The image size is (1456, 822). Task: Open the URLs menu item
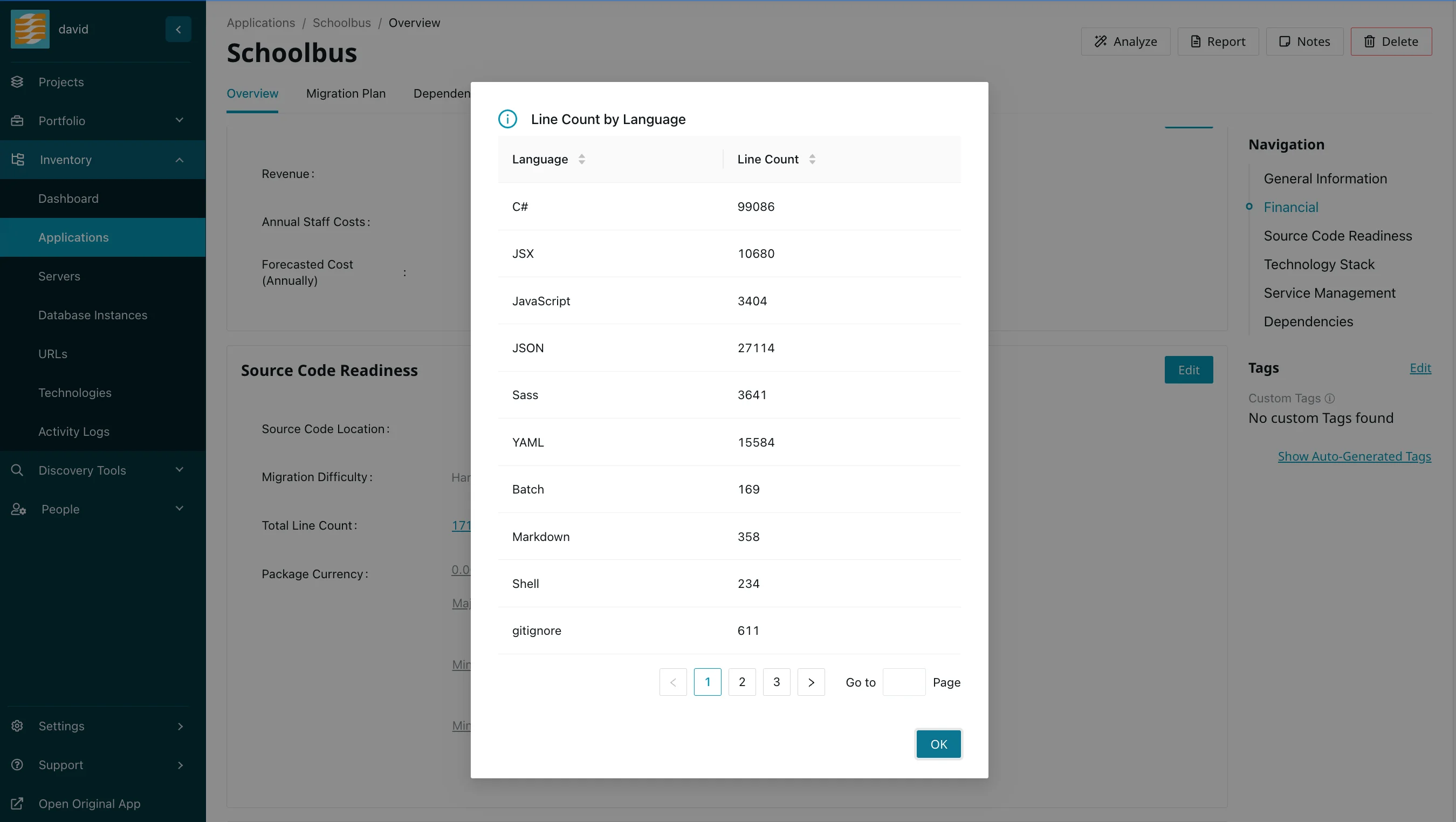pyautogui.click(x=103, y=354)
